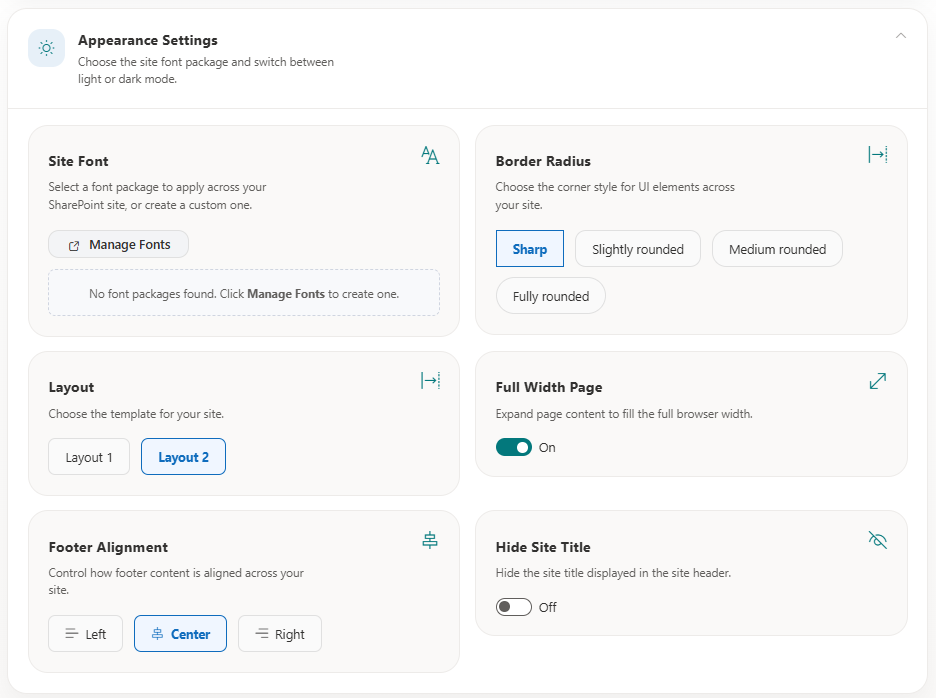Screen dimensions: 936x698
Task: Click the sun icon beside Appearance Settings
Action: click(x=47, y=48)
